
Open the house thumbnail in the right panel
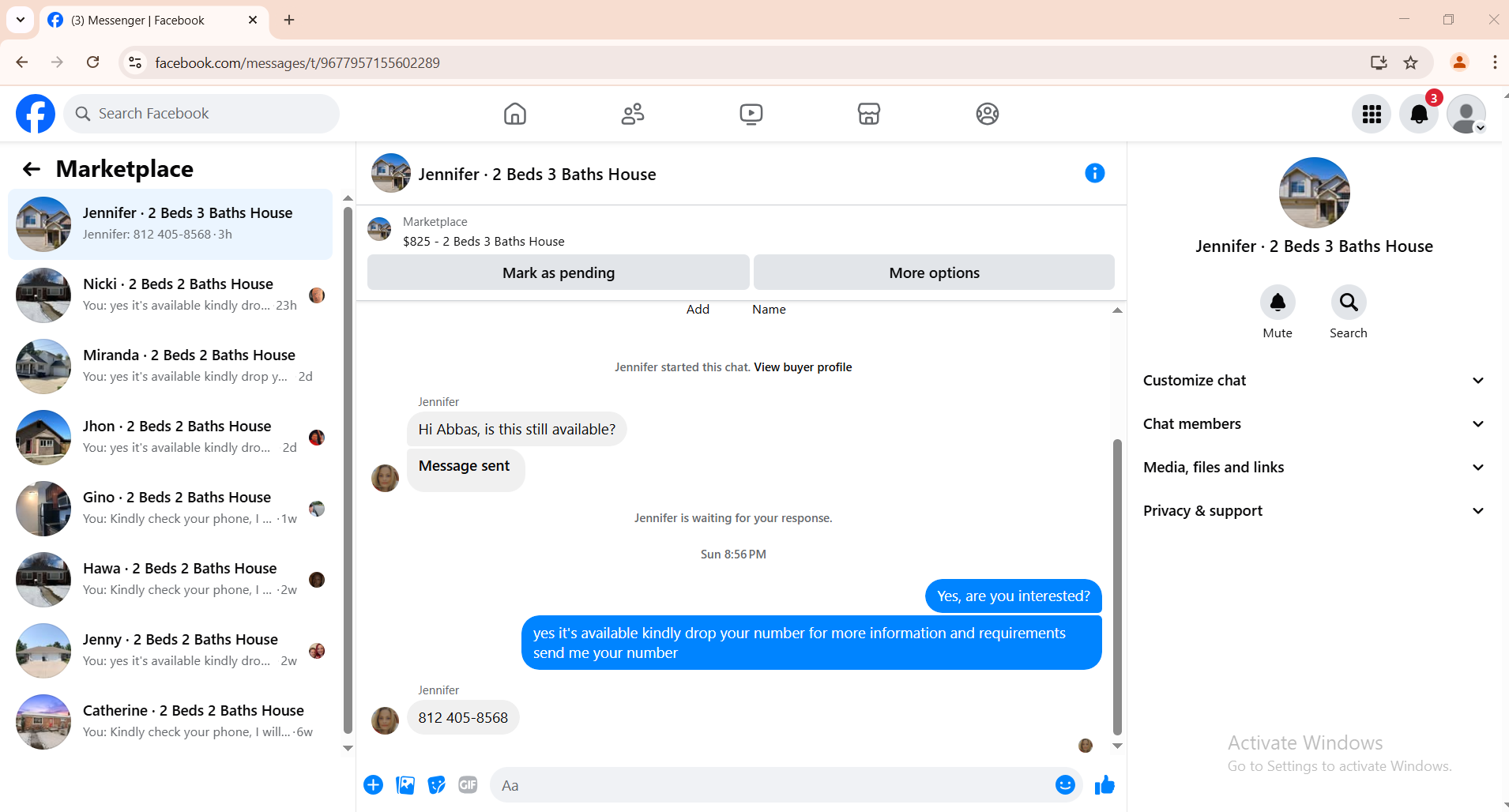pyautogui.click(x=1314, y=193)
